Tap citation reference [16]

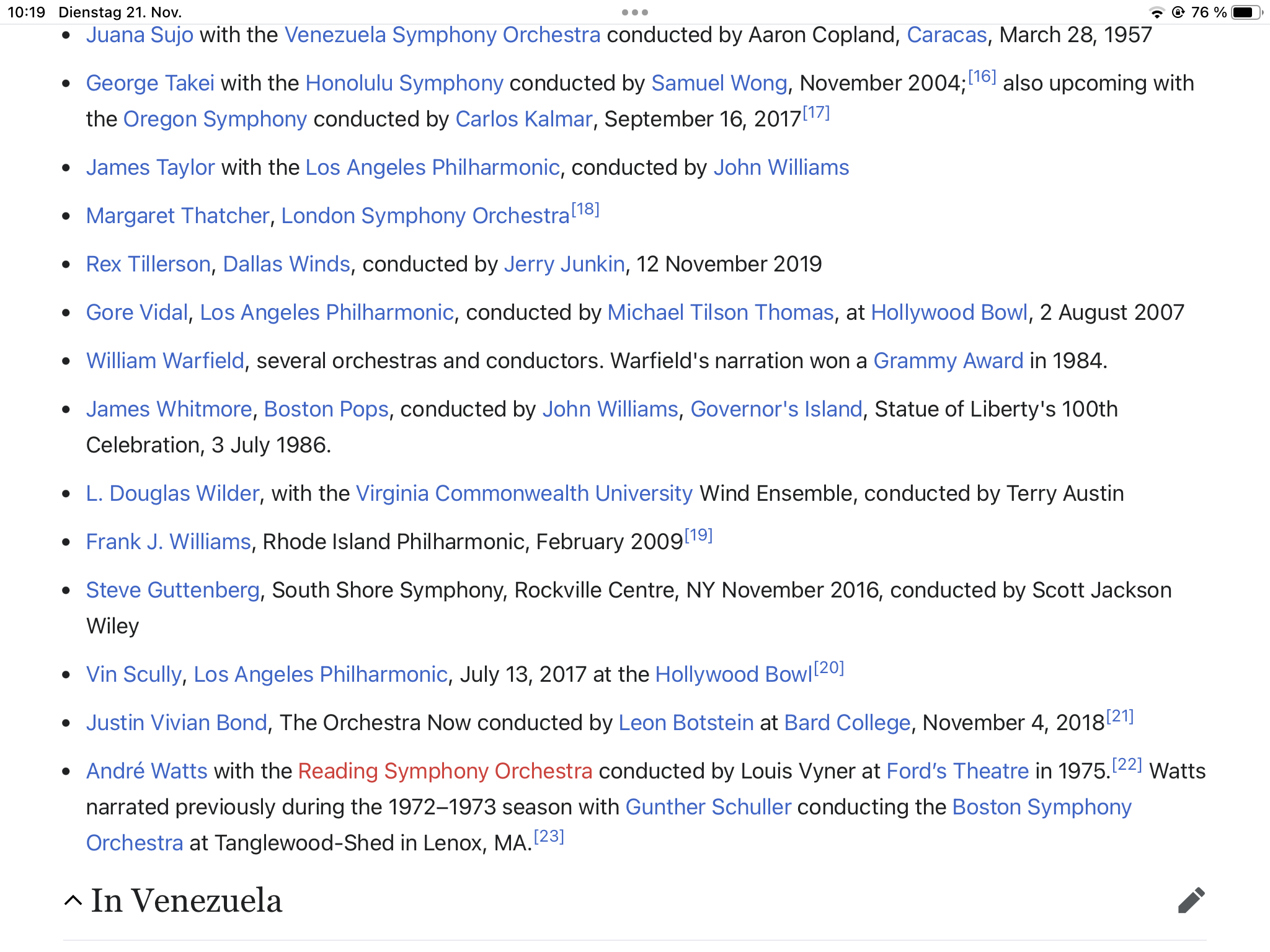click(982, 76)
